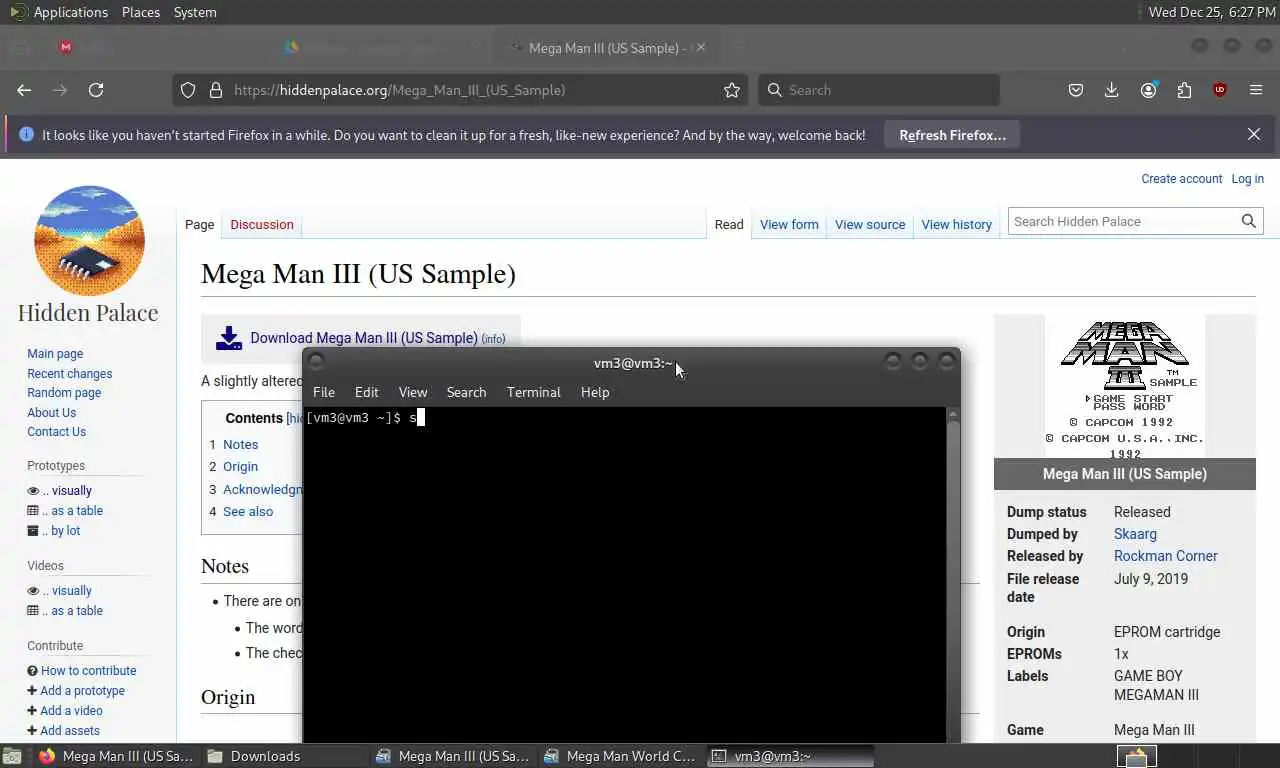Reload the page with refresh icon
Viewport: 1280px width, 768px height.
tap(96, 90)
